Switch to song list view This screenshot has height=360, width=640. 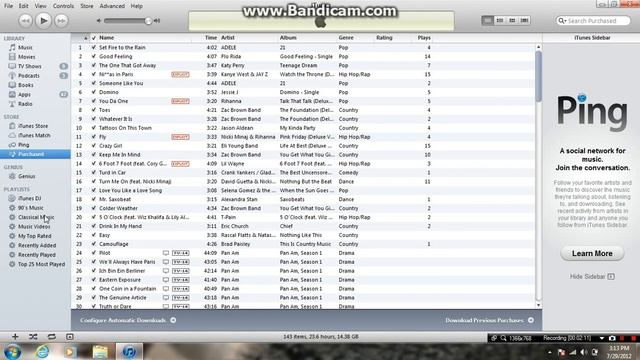point(487,20)
